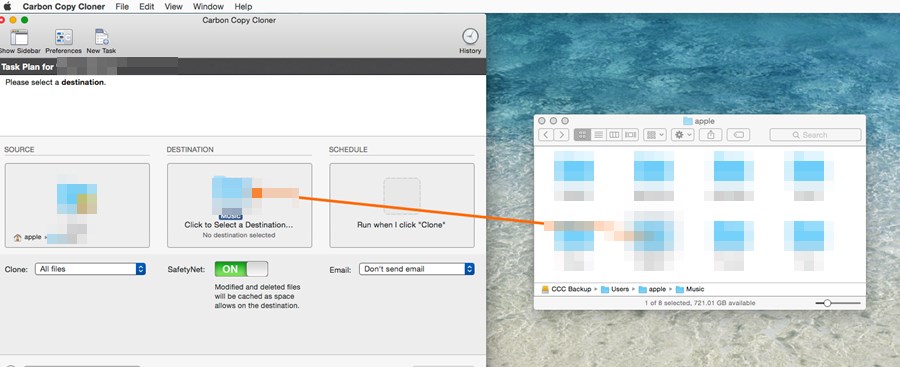The image size is (900, 367).
Task: Click to Select a Destination box
Action: tap(239, 205)
